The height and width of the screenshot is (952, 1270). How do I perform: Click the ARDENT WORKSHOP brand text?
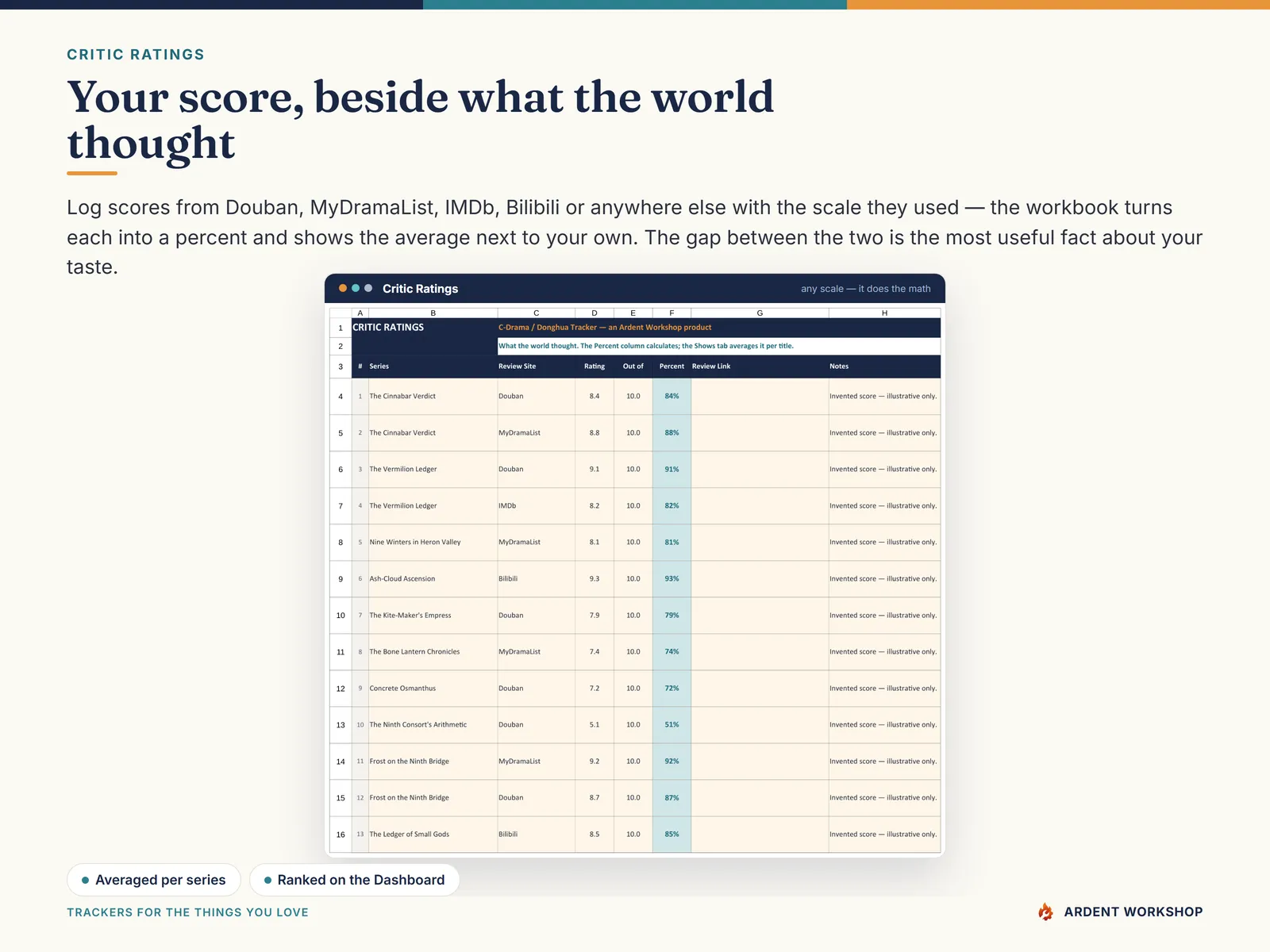point(1133,912)
